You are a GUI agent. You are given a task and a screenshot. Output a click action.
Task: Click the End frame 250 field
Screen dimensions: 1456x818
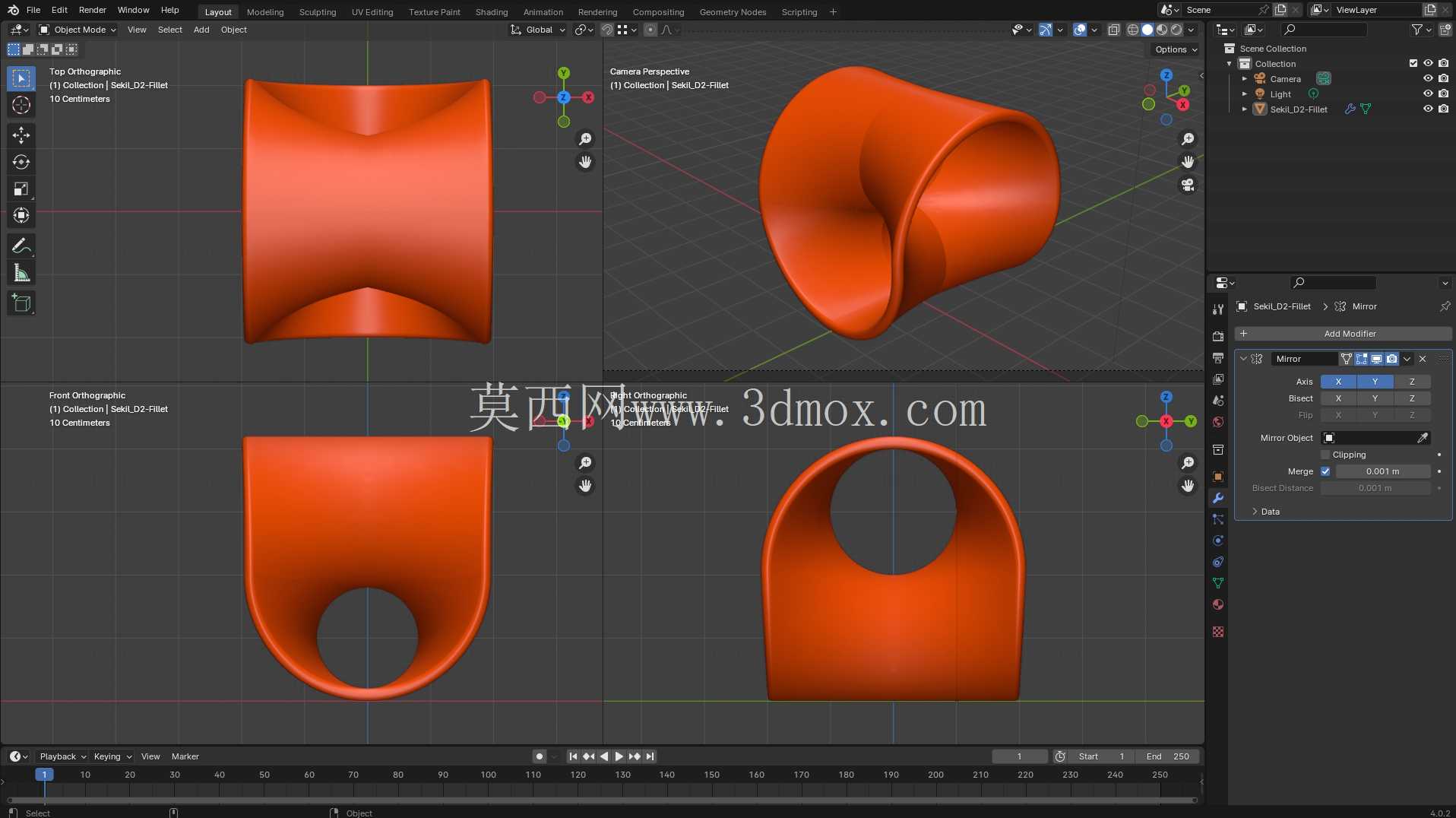pos(1168,756)
